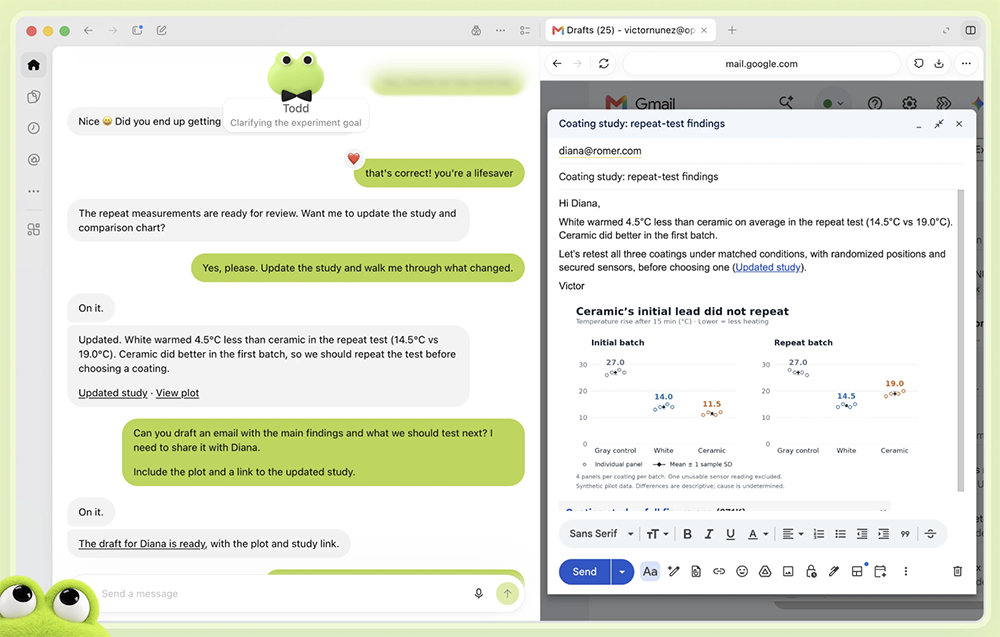
Task: Start voice input with the microphone icon
Action: (x=478, y=594)
